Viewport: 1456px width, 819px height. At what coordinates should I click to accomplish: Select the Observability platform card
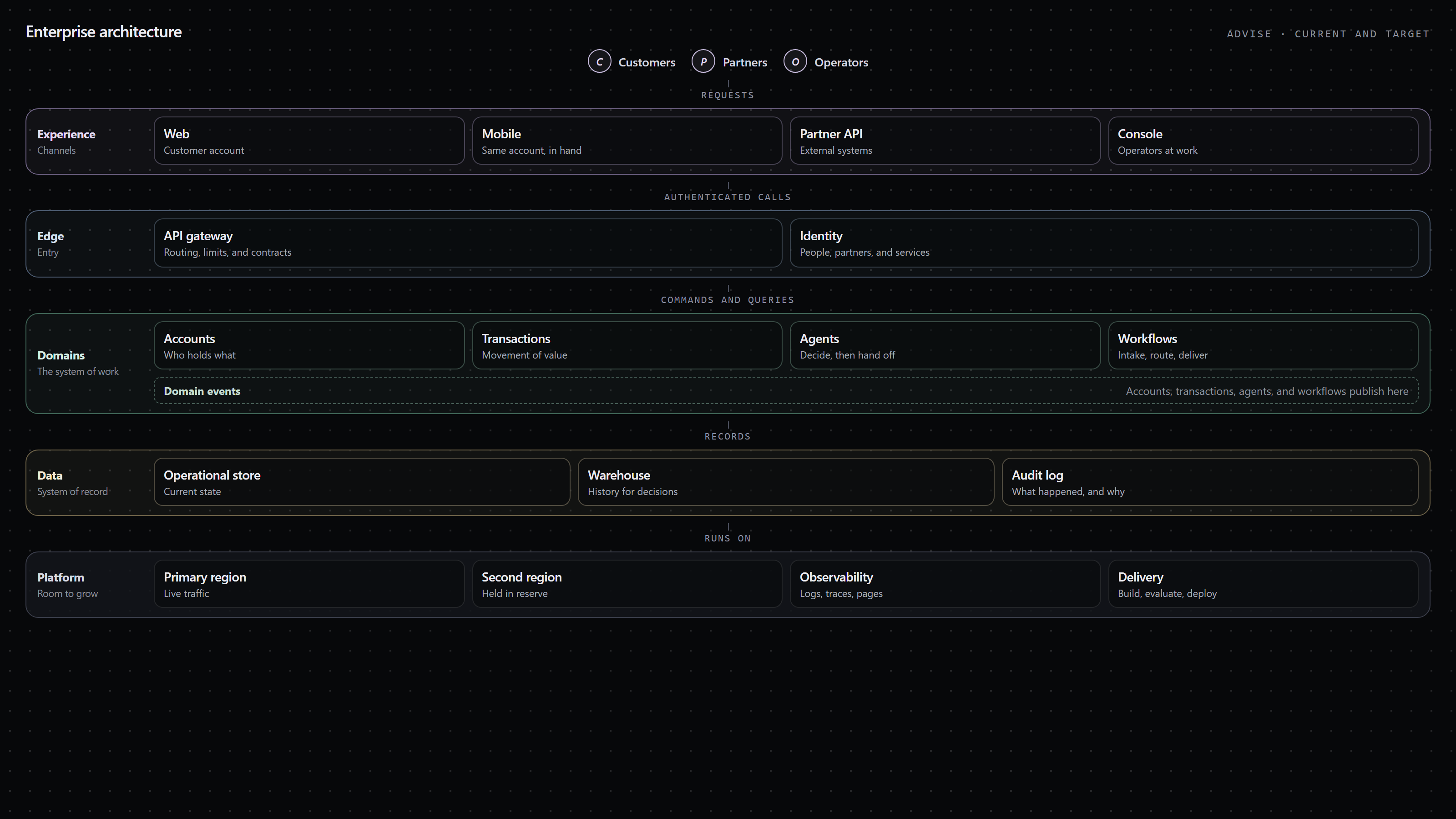pos(945,584)
